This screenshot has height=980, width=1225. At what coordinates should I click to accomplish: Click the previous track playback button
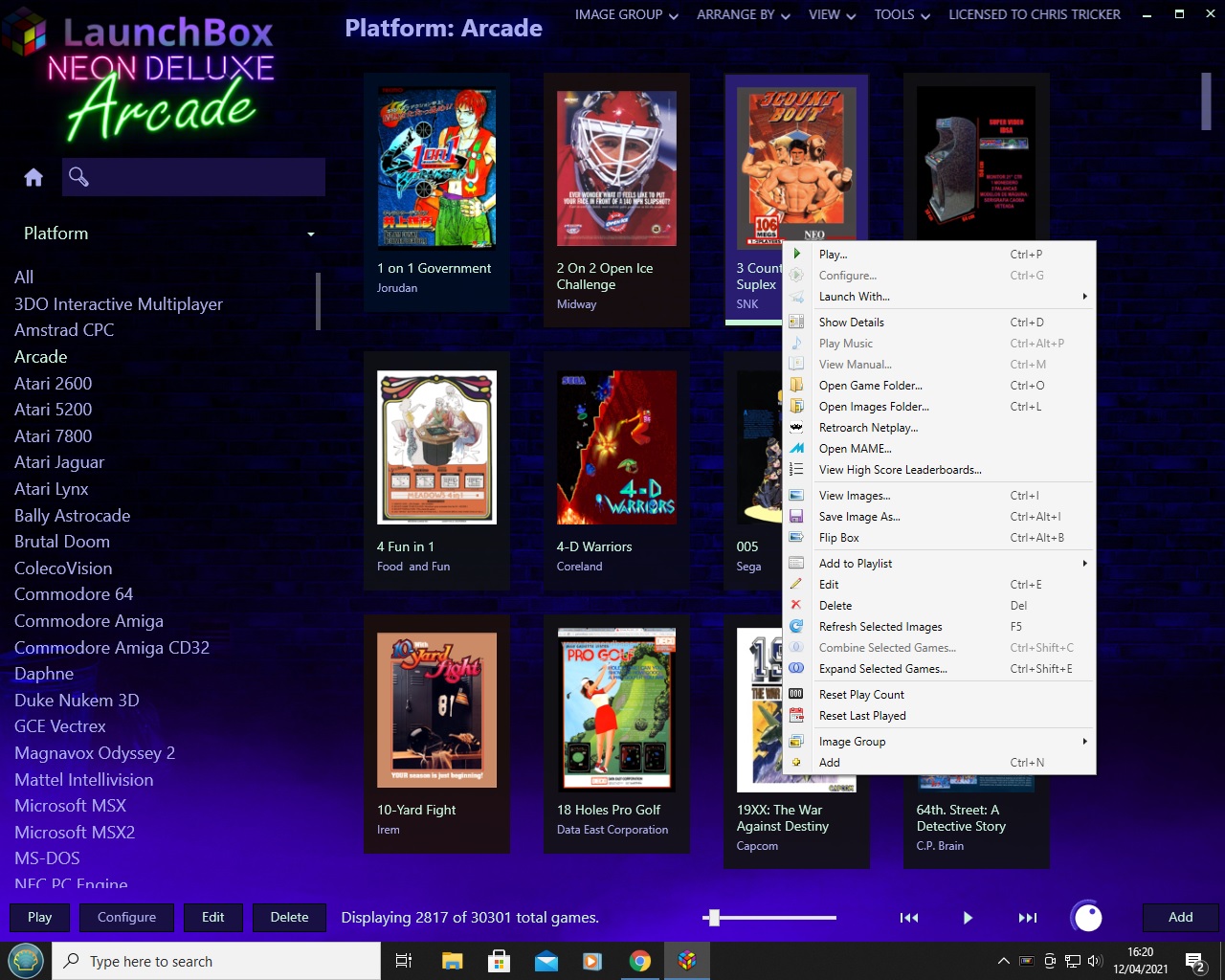(909, 918)
